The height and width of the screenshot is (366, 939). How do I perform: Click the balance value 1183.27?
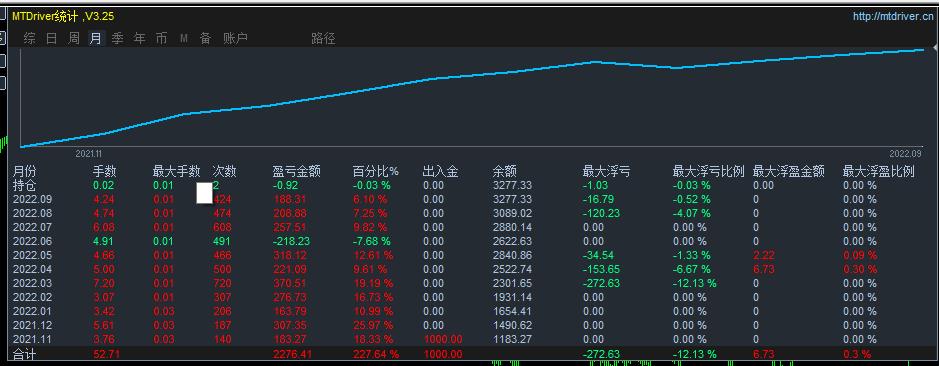512,339
